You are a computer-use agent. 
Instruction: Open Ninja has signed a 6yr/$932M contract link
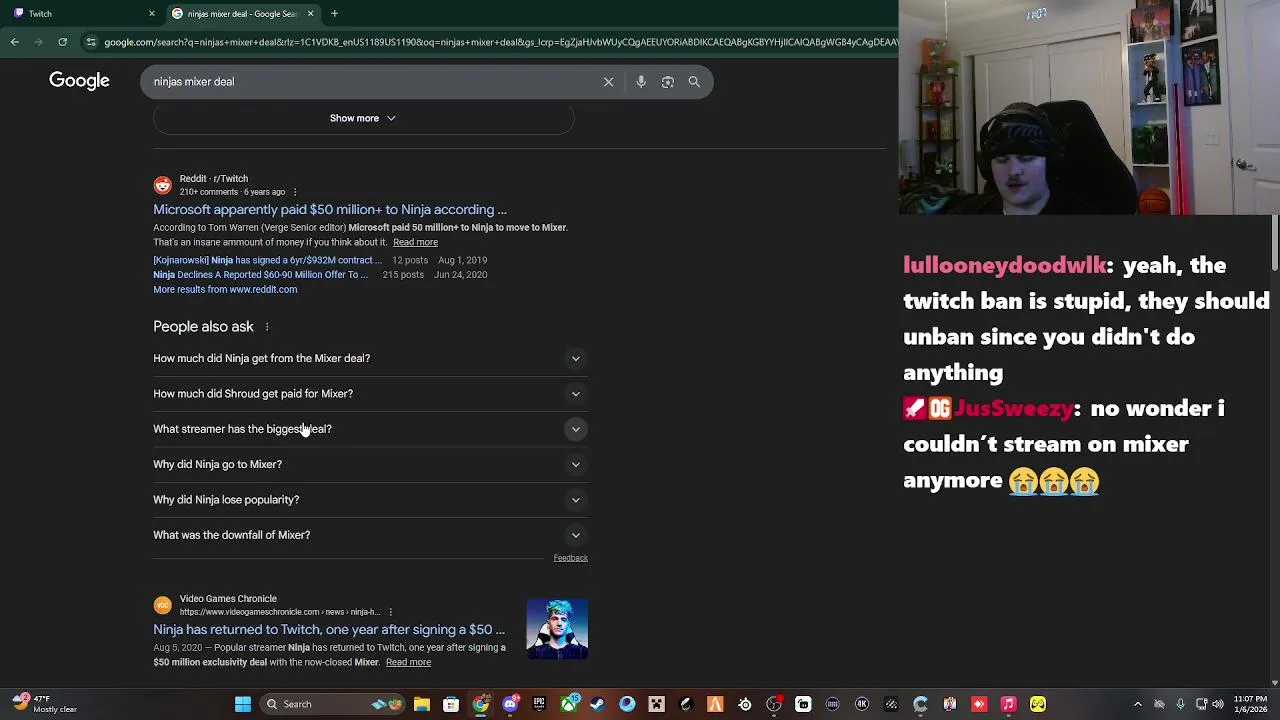pyautogui.click(x=267, y=260)
